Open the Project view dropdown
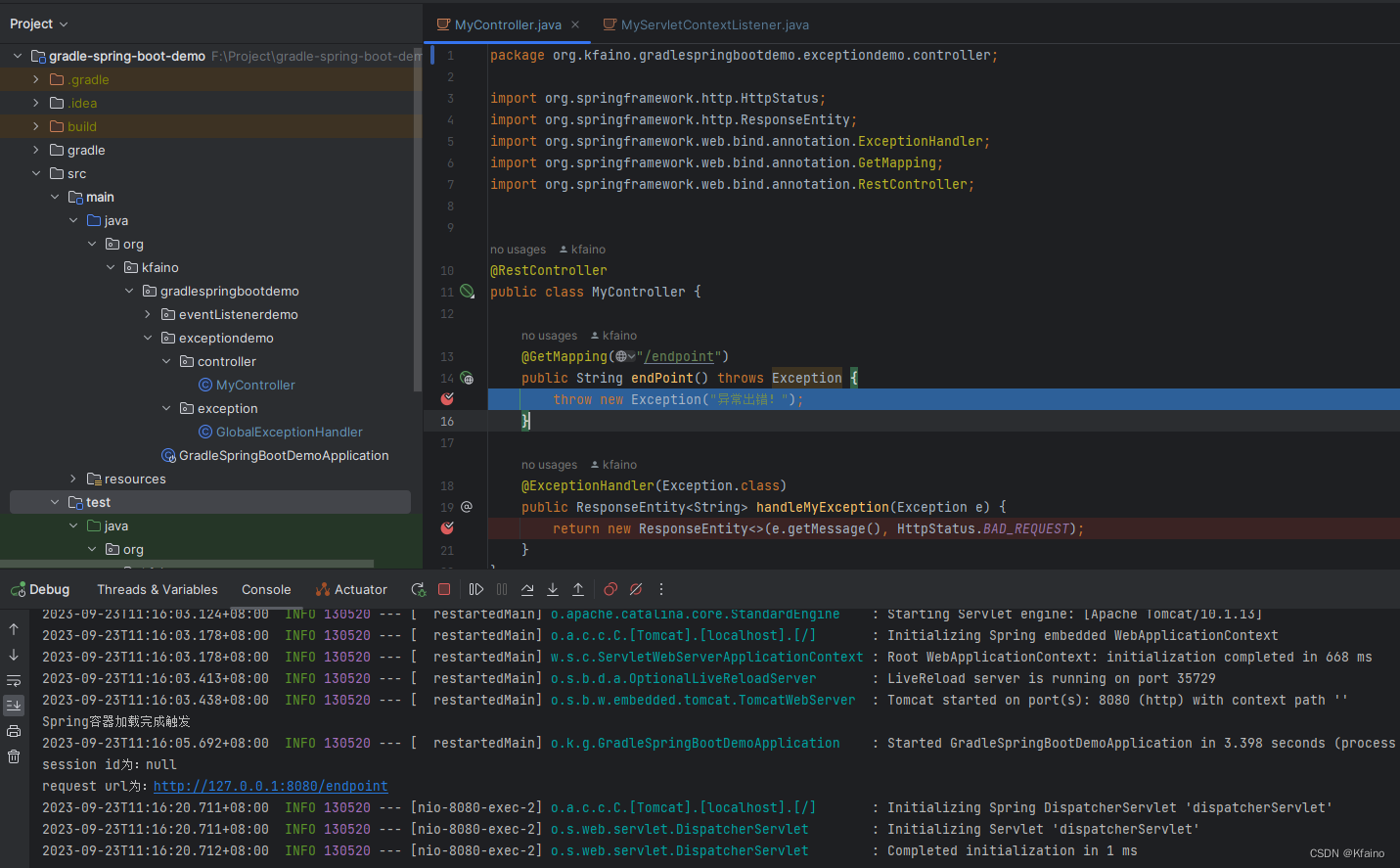 tap(39, 23)
